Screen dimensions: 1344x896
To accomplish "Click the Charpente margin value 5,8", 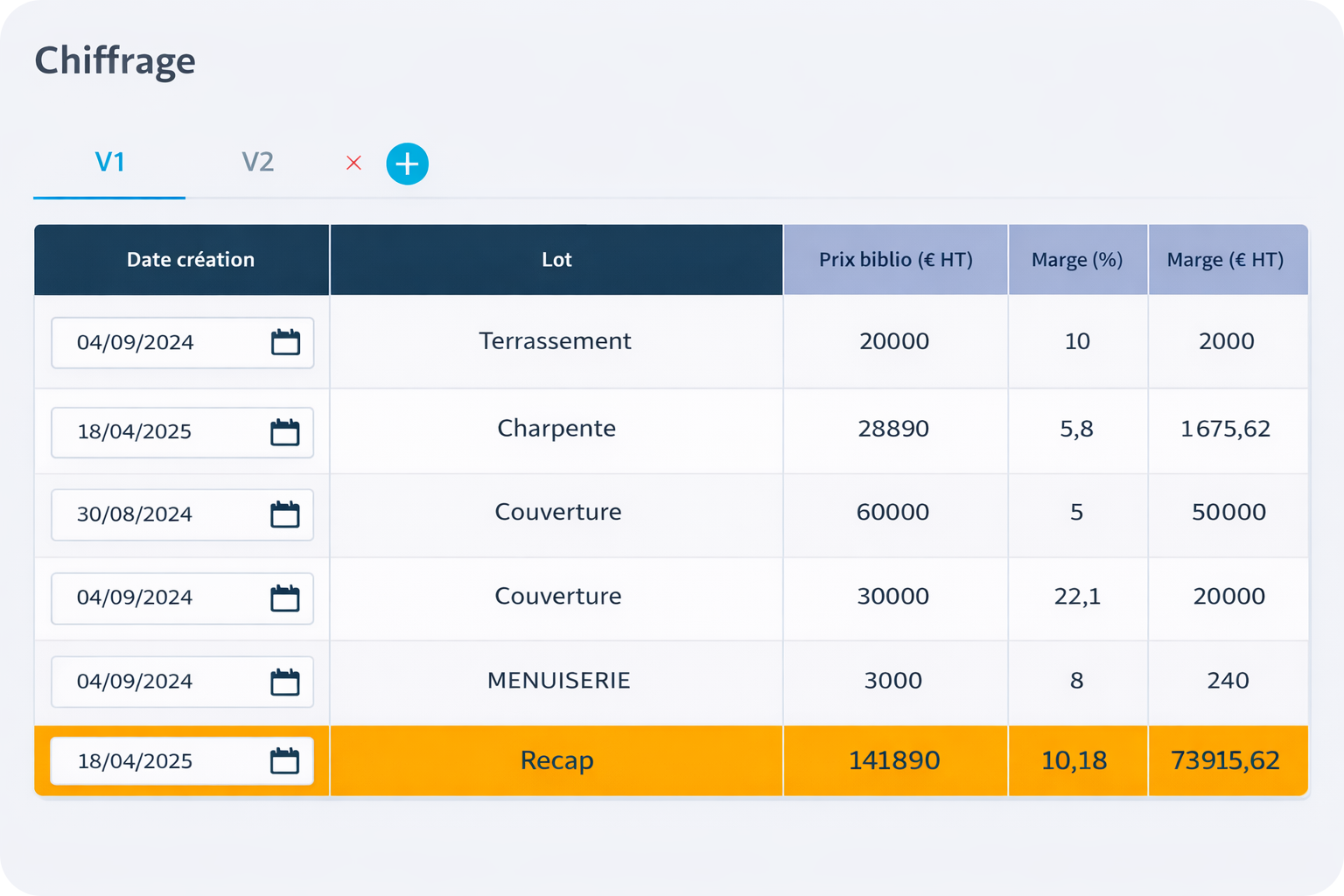I will click(1077, 429).
